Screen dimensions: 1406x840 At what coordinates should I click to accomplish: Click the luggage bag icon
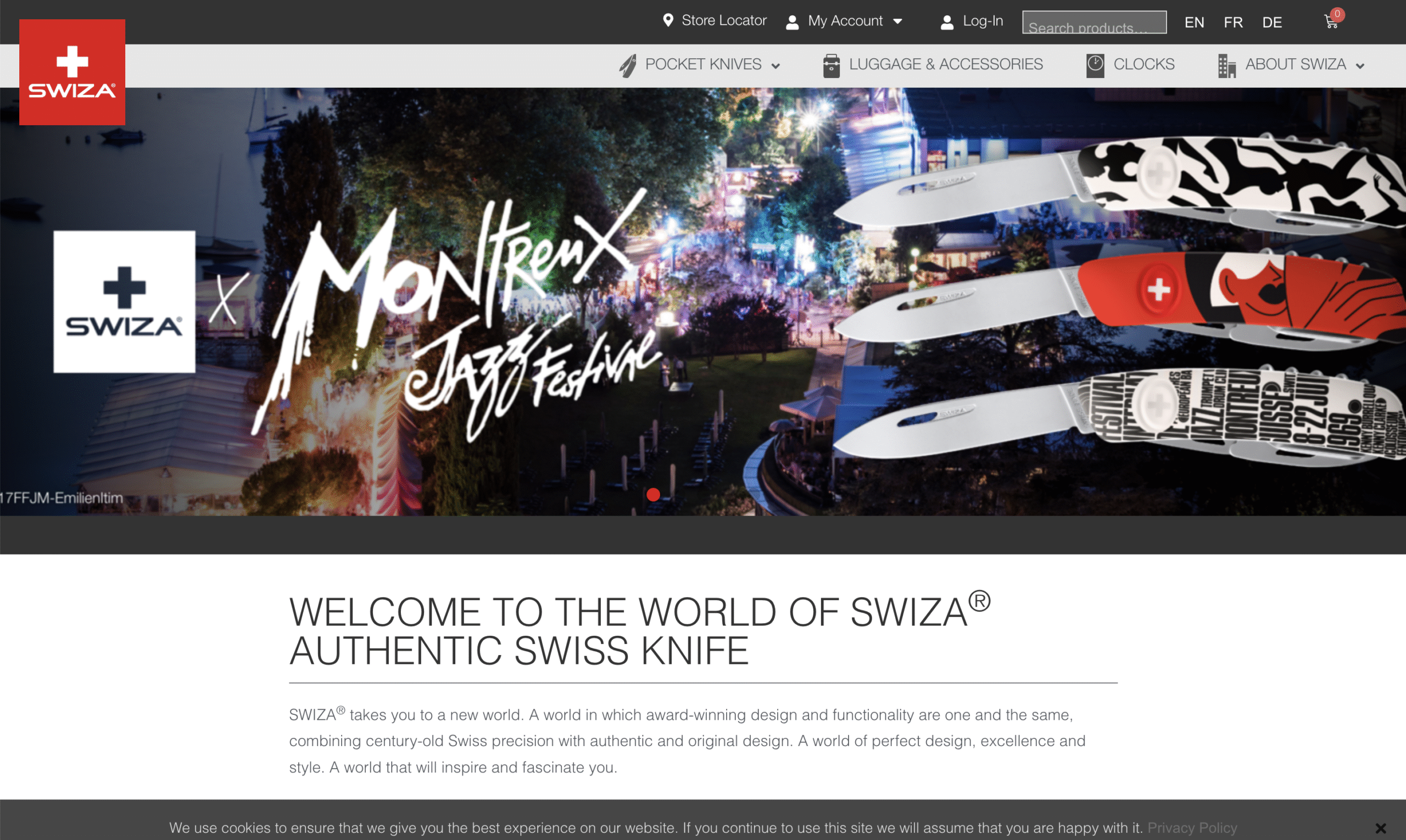832,66
